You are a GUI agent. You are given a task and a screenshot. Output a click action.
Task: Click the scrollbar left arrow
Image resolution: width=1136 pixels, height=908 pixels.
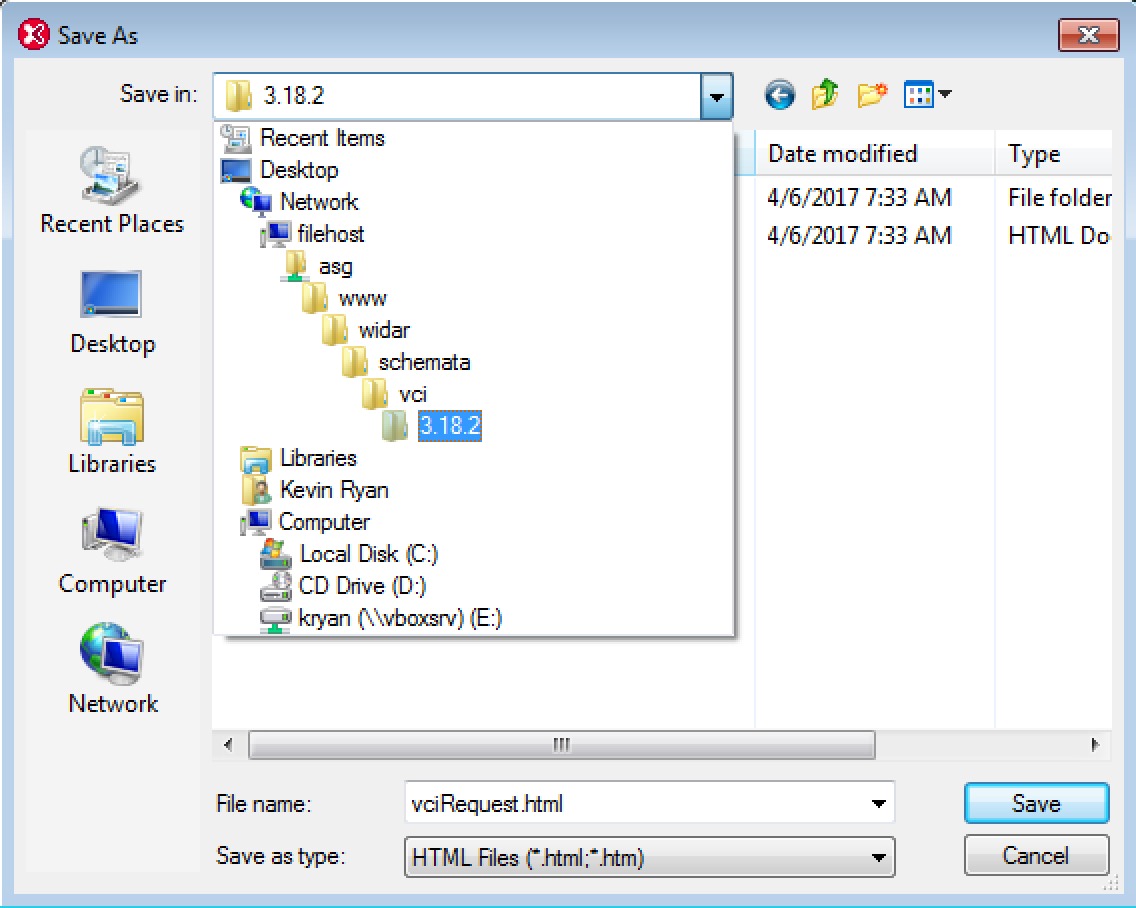coord(228,745)
